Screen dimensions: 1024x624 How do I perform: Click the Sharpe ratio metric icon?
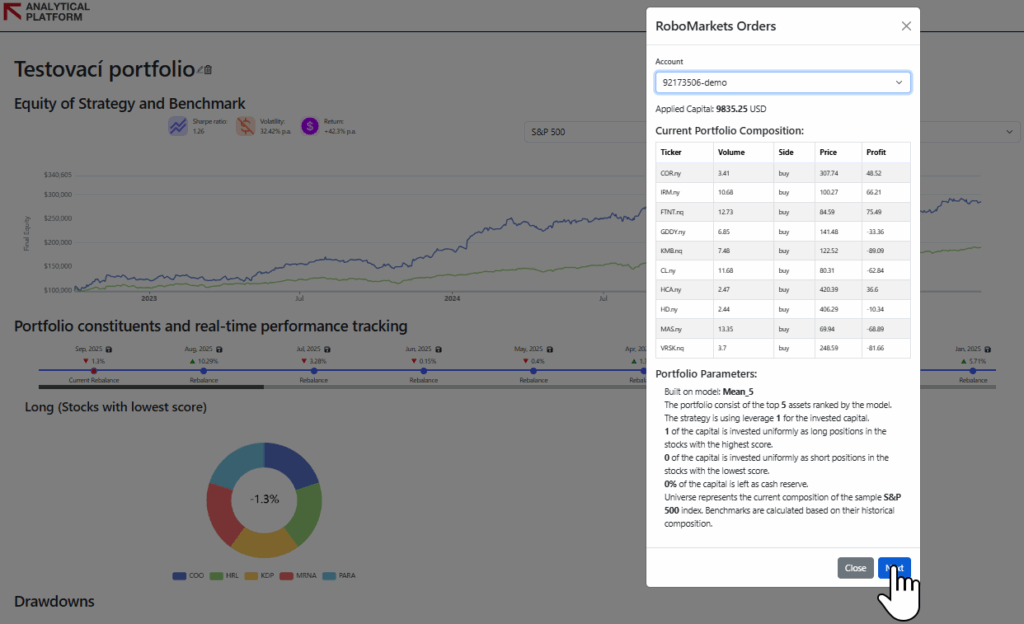coord(177,125)
